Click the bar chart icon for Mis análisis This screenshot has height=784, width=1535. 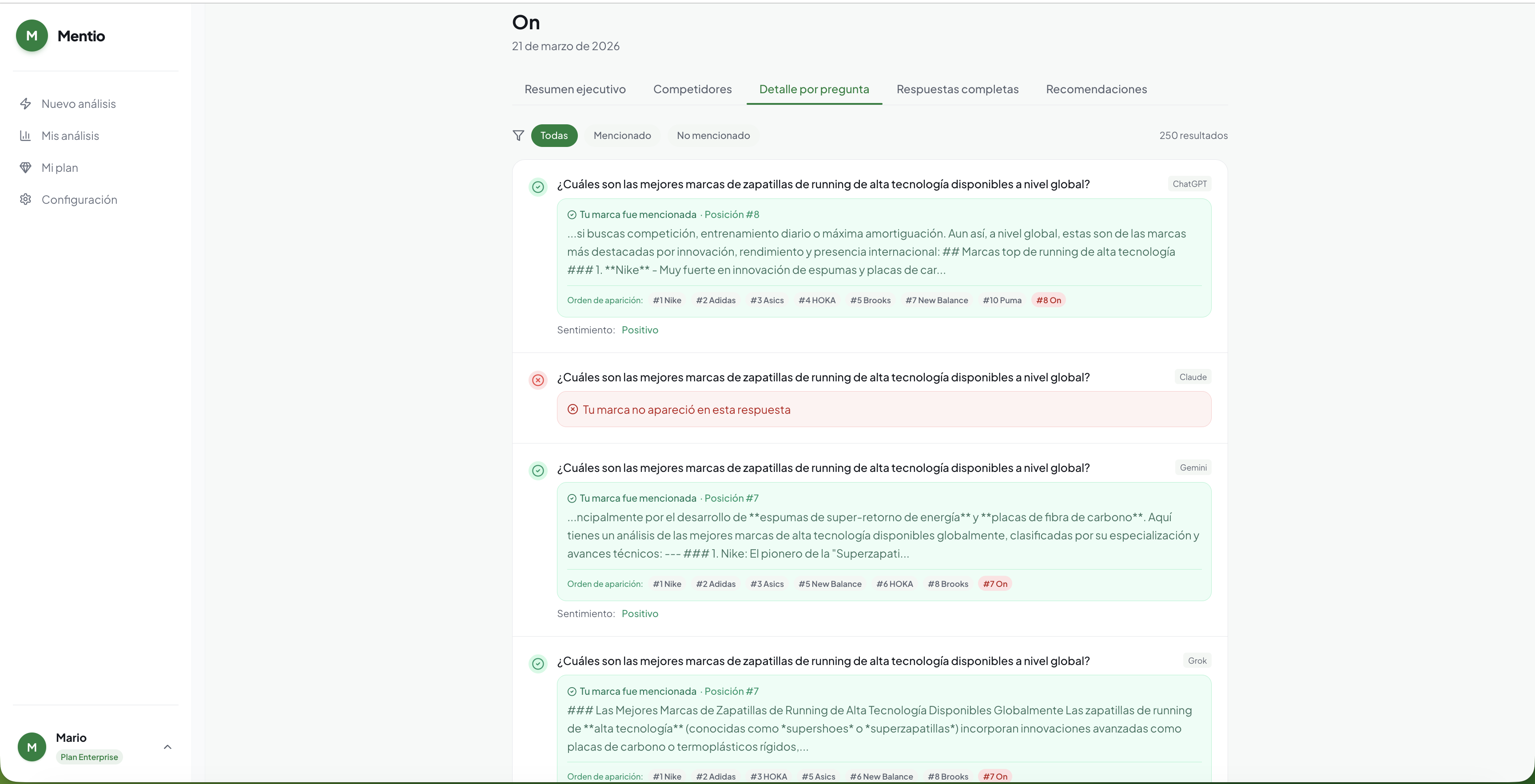26,136
